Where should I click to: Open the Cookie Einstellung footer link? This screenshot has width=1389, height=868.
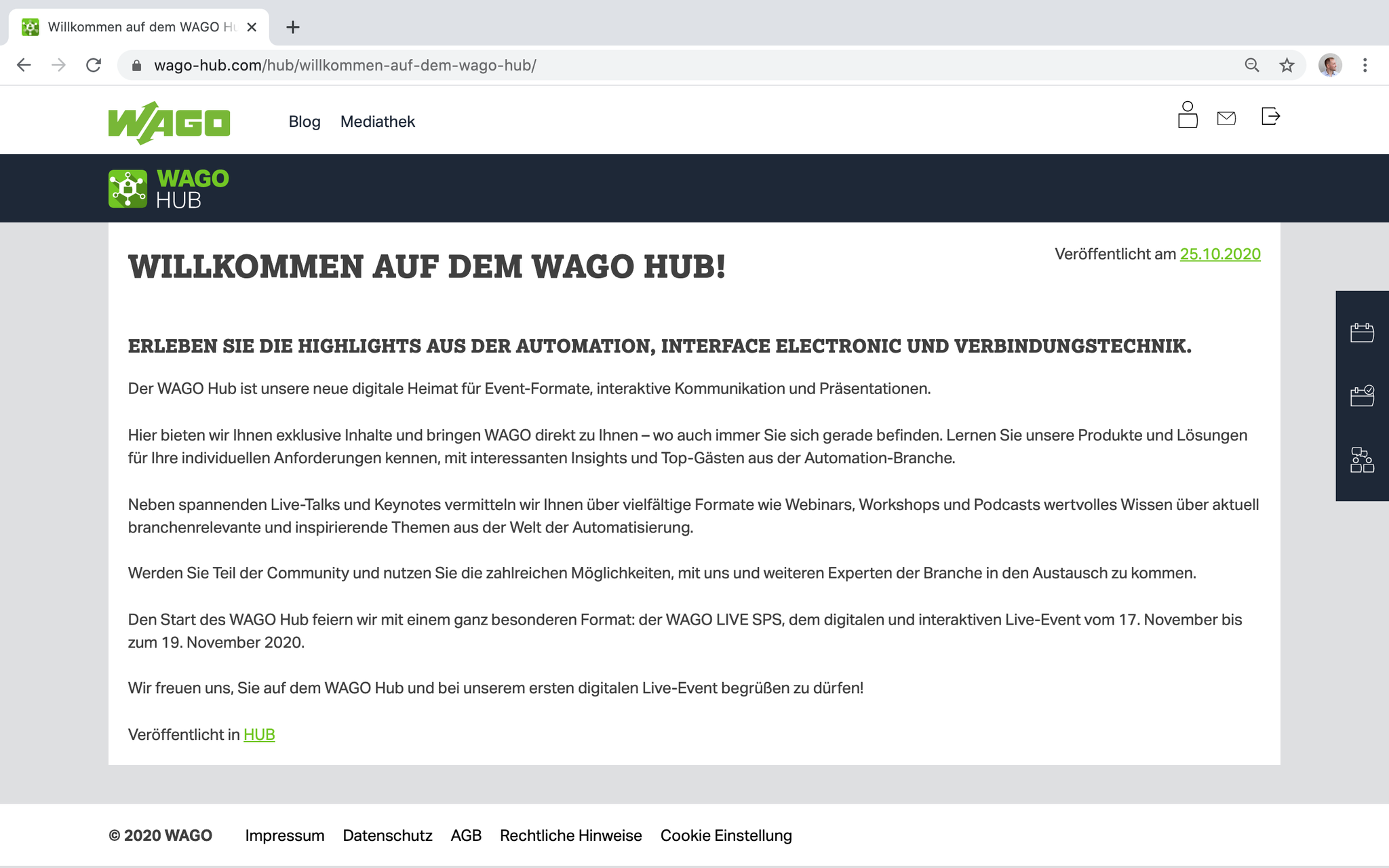click(726, 835)
